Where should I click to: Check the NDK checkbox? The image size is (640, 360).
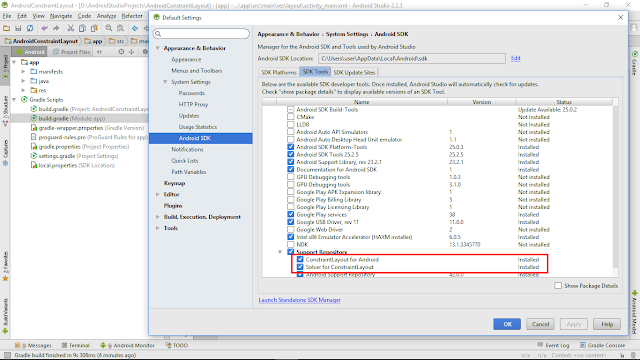[x=291, y=244]
